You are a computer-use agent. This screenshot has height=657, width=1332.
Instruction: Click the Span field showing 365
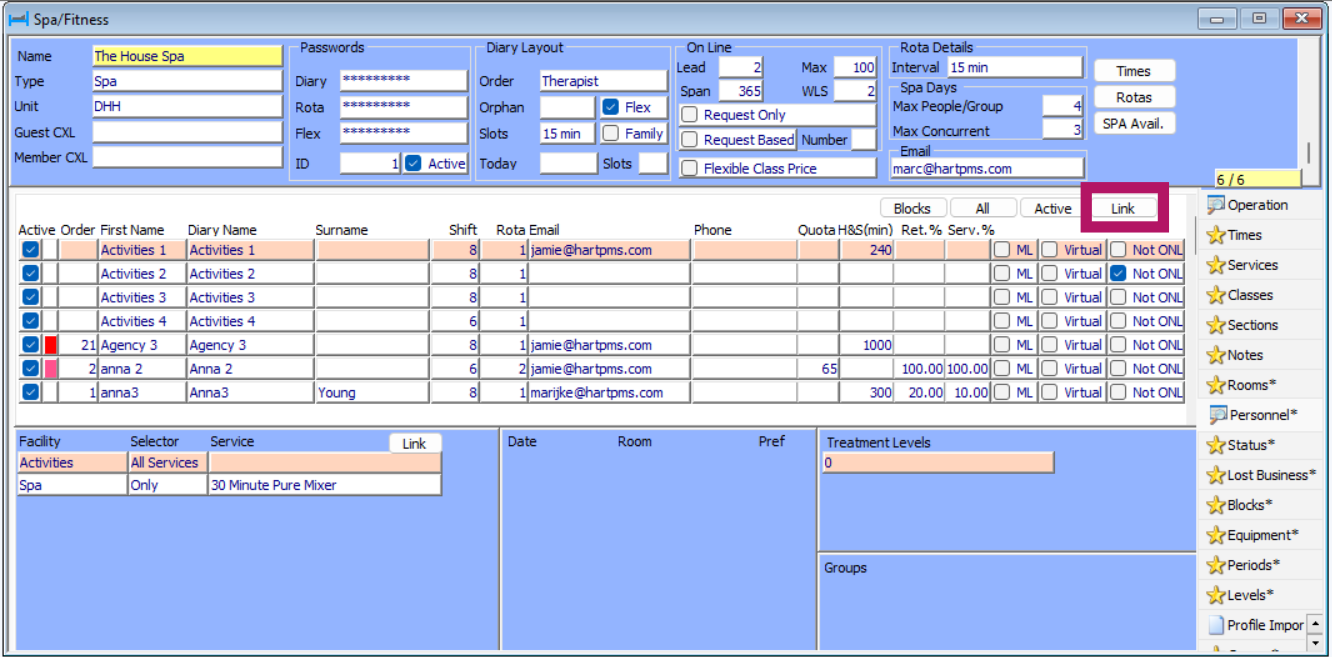point(741,91)
